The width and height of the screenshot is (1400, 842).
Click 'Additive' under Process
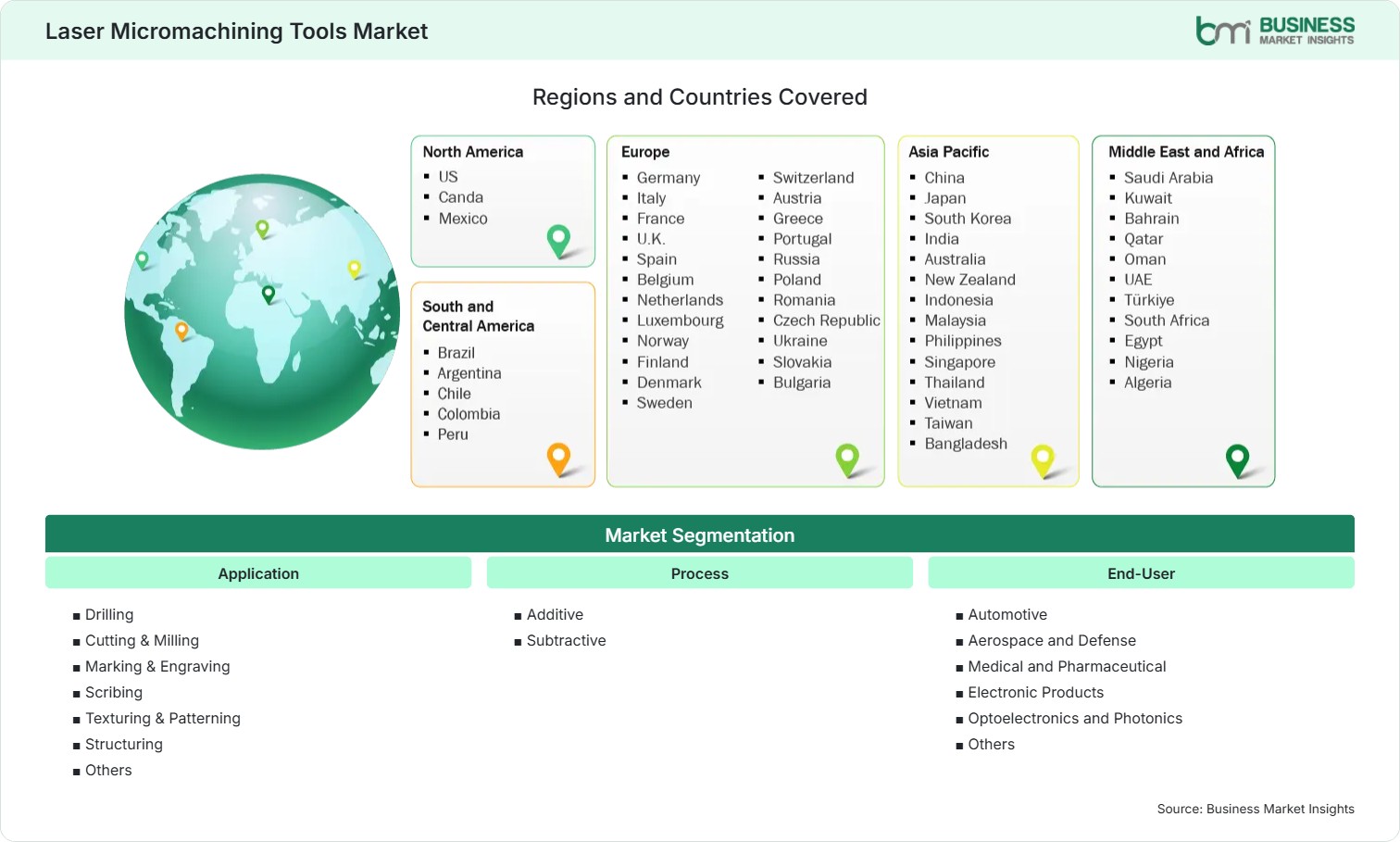[555, 614]
